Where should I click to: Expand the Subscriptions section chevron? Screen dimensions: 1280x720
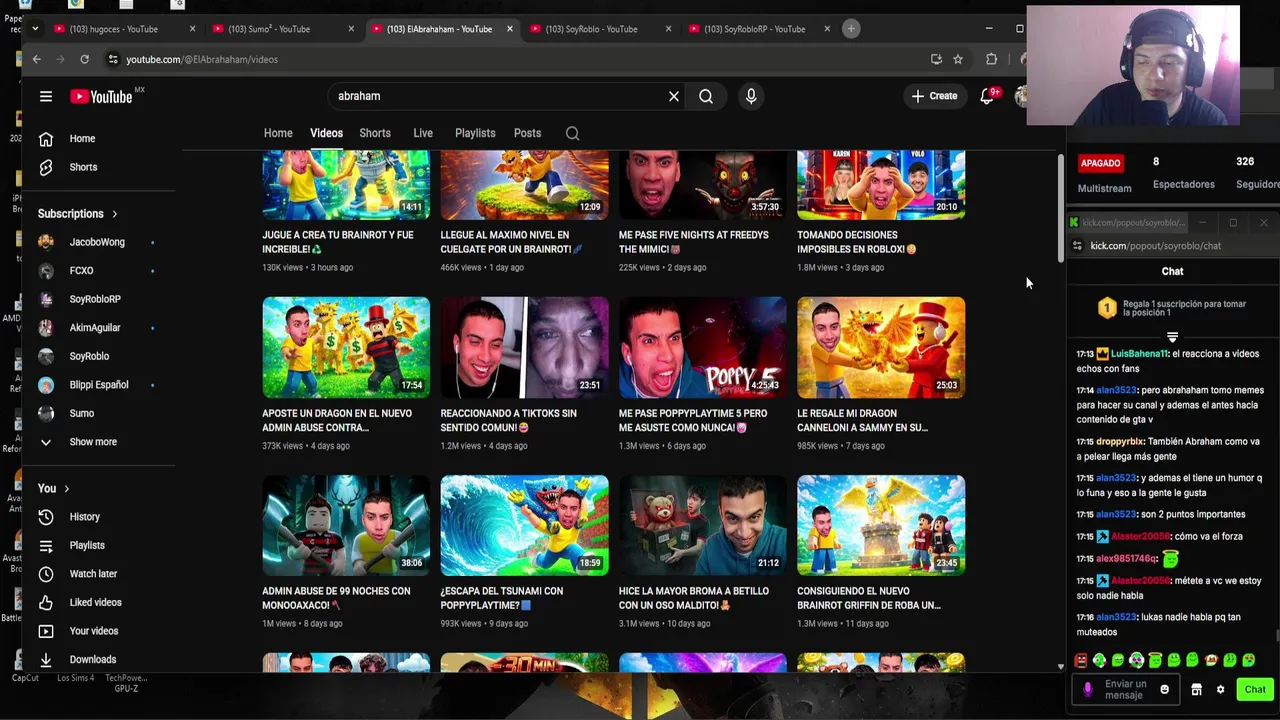click(x=115, y=214)
